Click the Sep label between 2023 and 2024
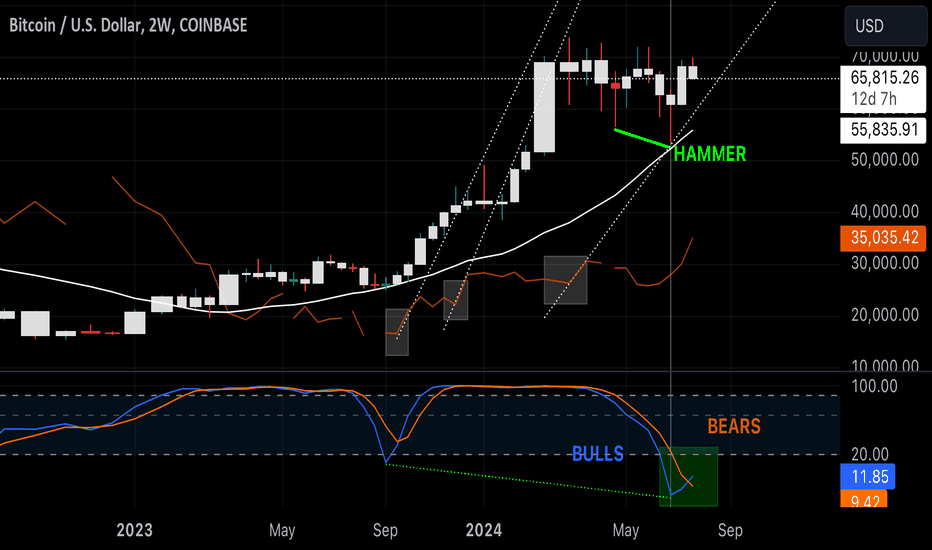Screen dimensions: 932x550 pos(385,530)
